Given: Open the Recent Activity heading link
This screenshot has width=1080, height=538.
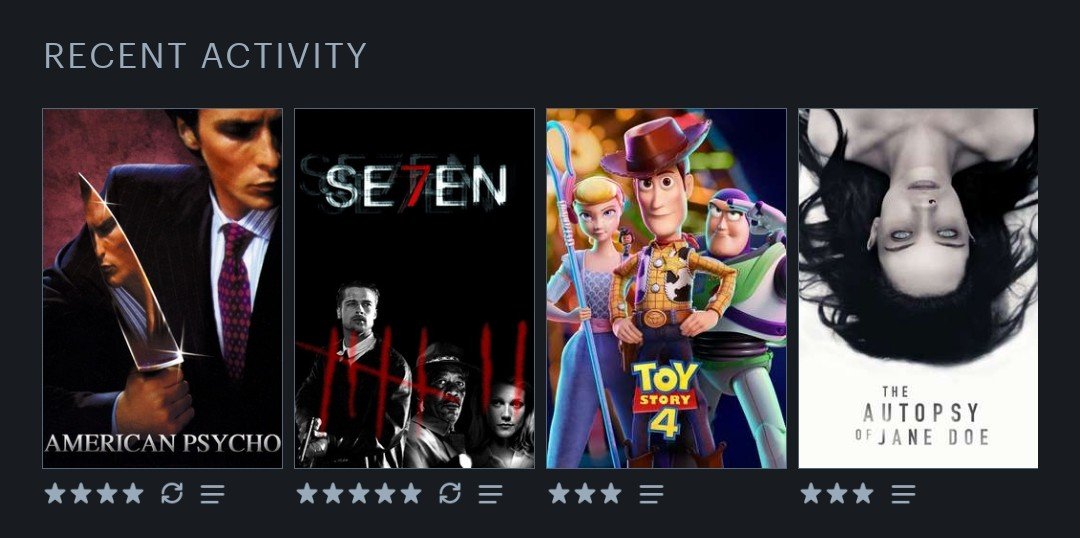Looking at the screenshot, I should pos(205,56).
